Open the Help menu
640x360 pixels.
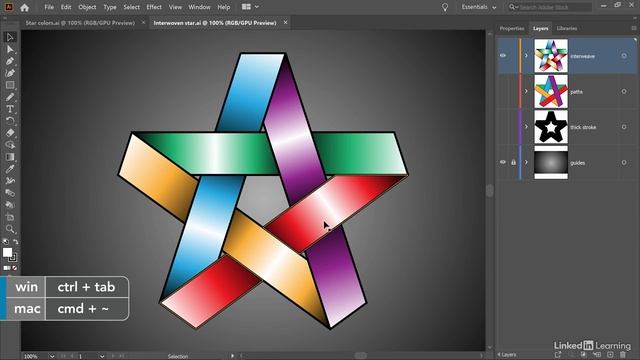coord(224,7)
